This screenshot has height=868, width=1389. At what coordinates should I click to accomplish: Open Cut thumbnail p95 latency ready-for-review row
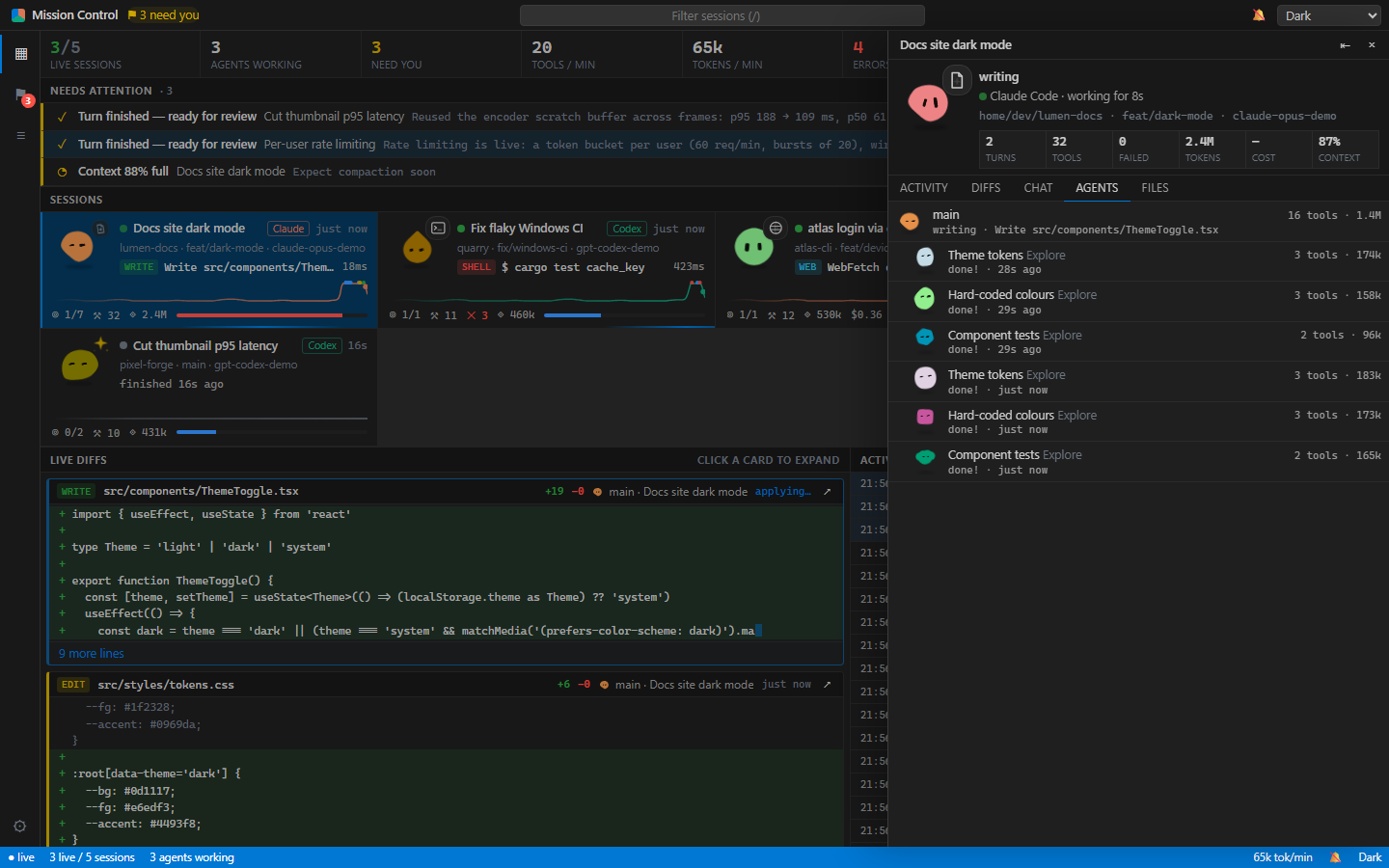click(465, 117)
